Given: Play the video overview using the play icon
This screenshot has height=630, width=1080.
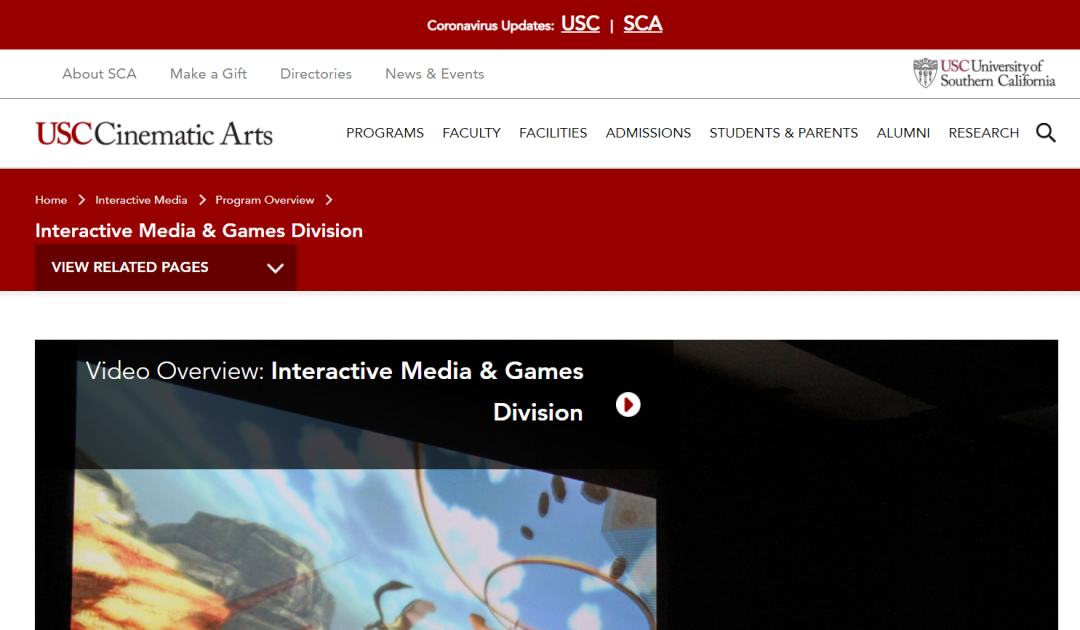Looking at the screenshot, I should coord(627,405).
